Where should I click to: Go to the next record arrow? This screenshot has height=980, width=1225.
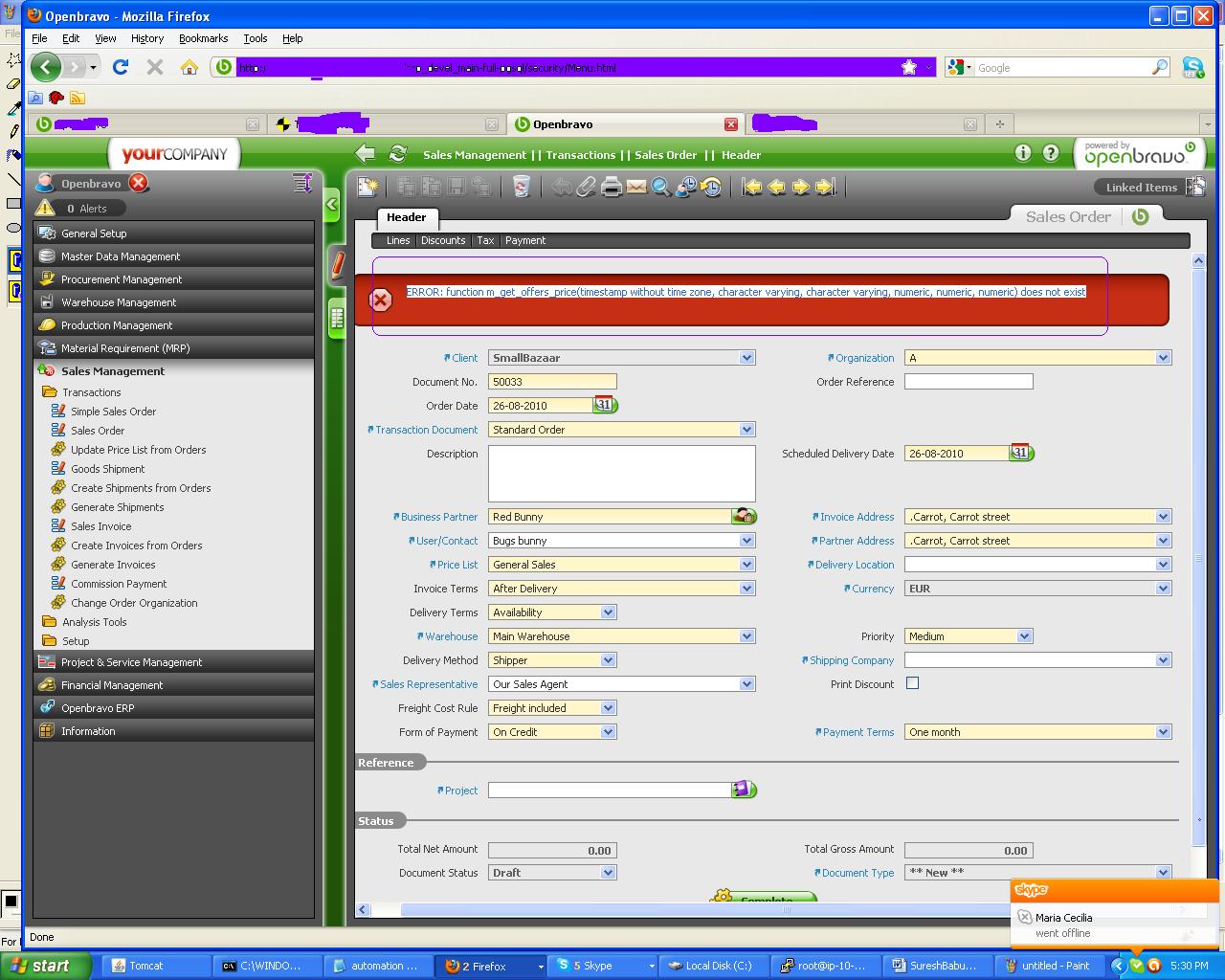[x=801, y=187]
